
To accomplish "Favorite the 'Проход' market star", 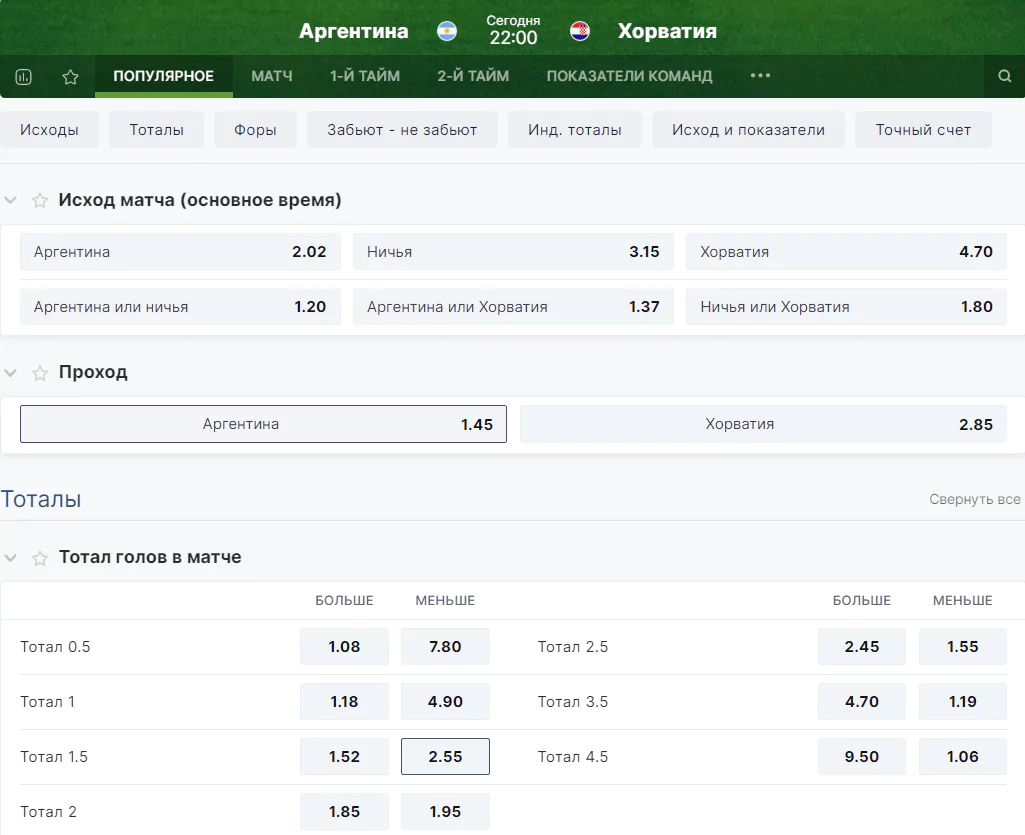I will point(40,373).
